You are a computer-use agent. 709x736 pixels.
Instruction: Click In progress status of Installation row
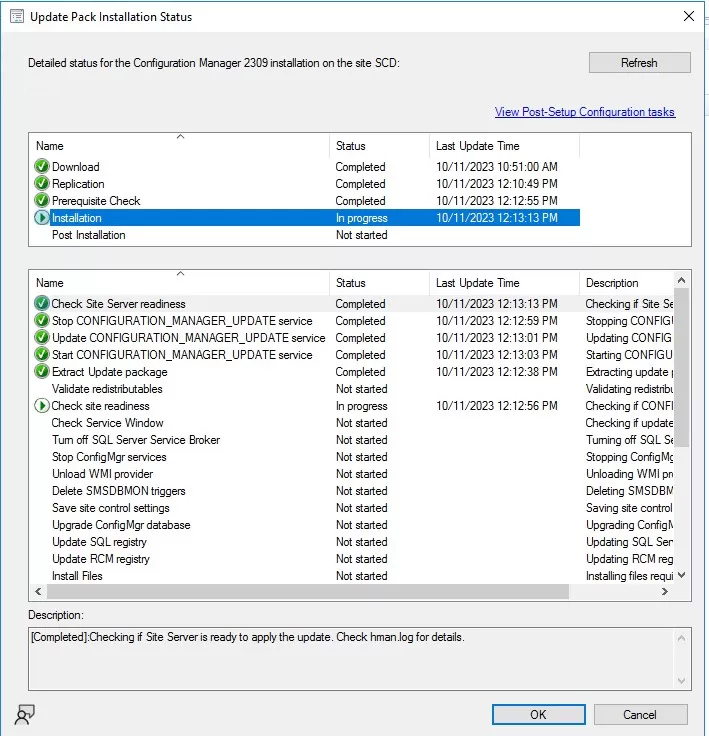(x=362, y=218)
